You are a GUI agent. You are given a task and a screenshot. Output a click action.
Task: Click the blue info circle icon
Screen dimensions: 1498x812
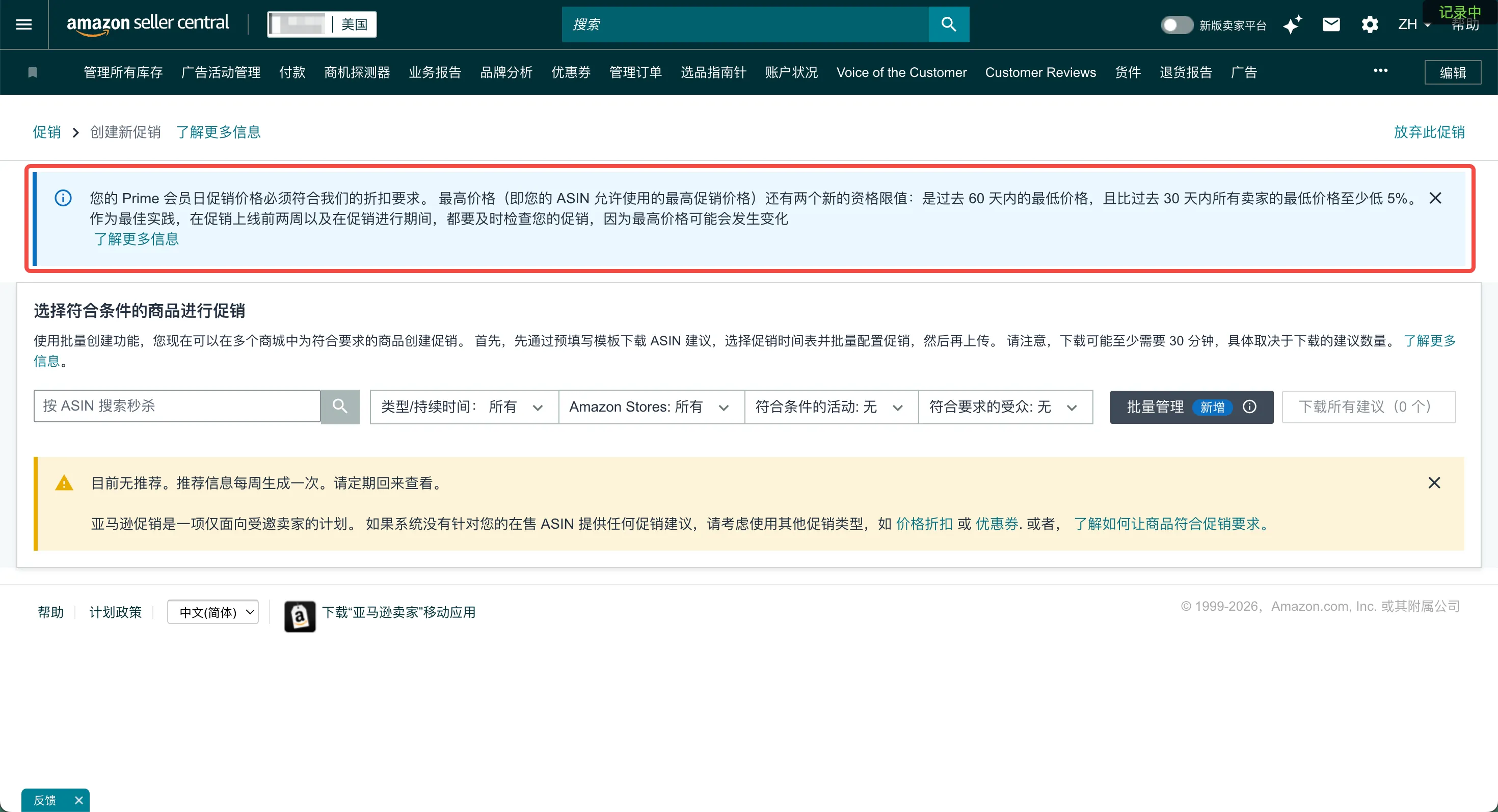coord(63,198)
